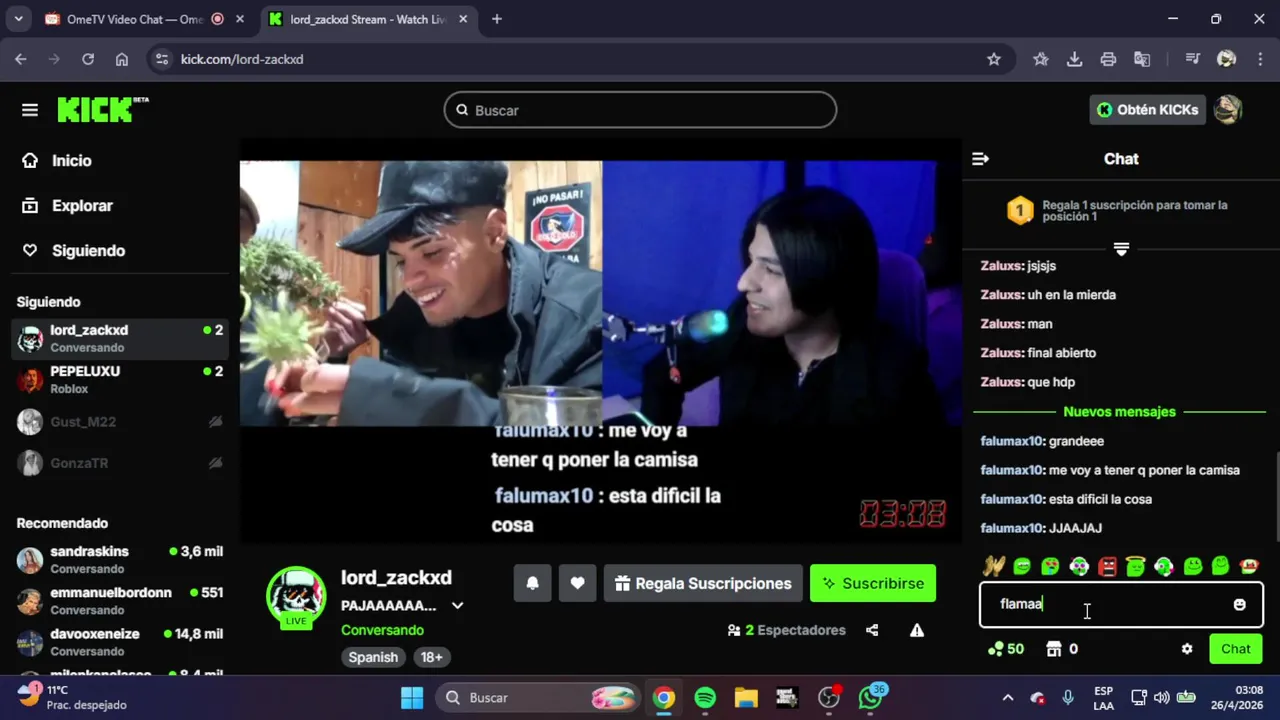Viewport: 1280px width, 720px height.
Task: Click the 18+ tag
Action: (431, 657)
